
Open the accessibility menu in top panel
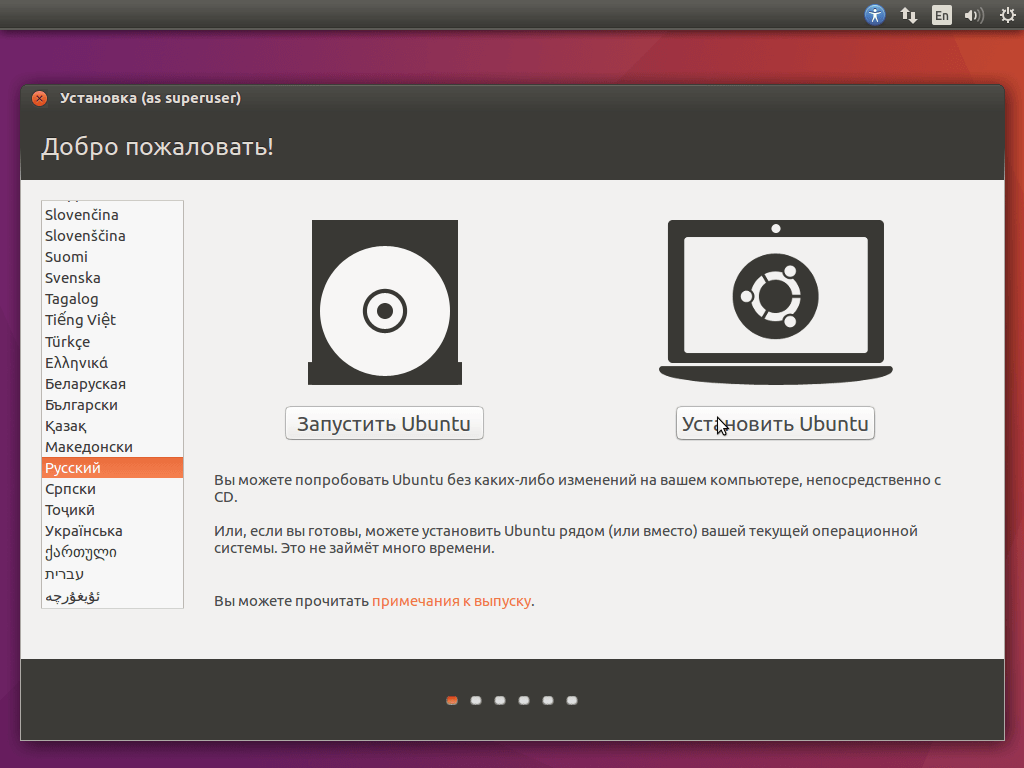pyautogui.click(x=874, y=14)
